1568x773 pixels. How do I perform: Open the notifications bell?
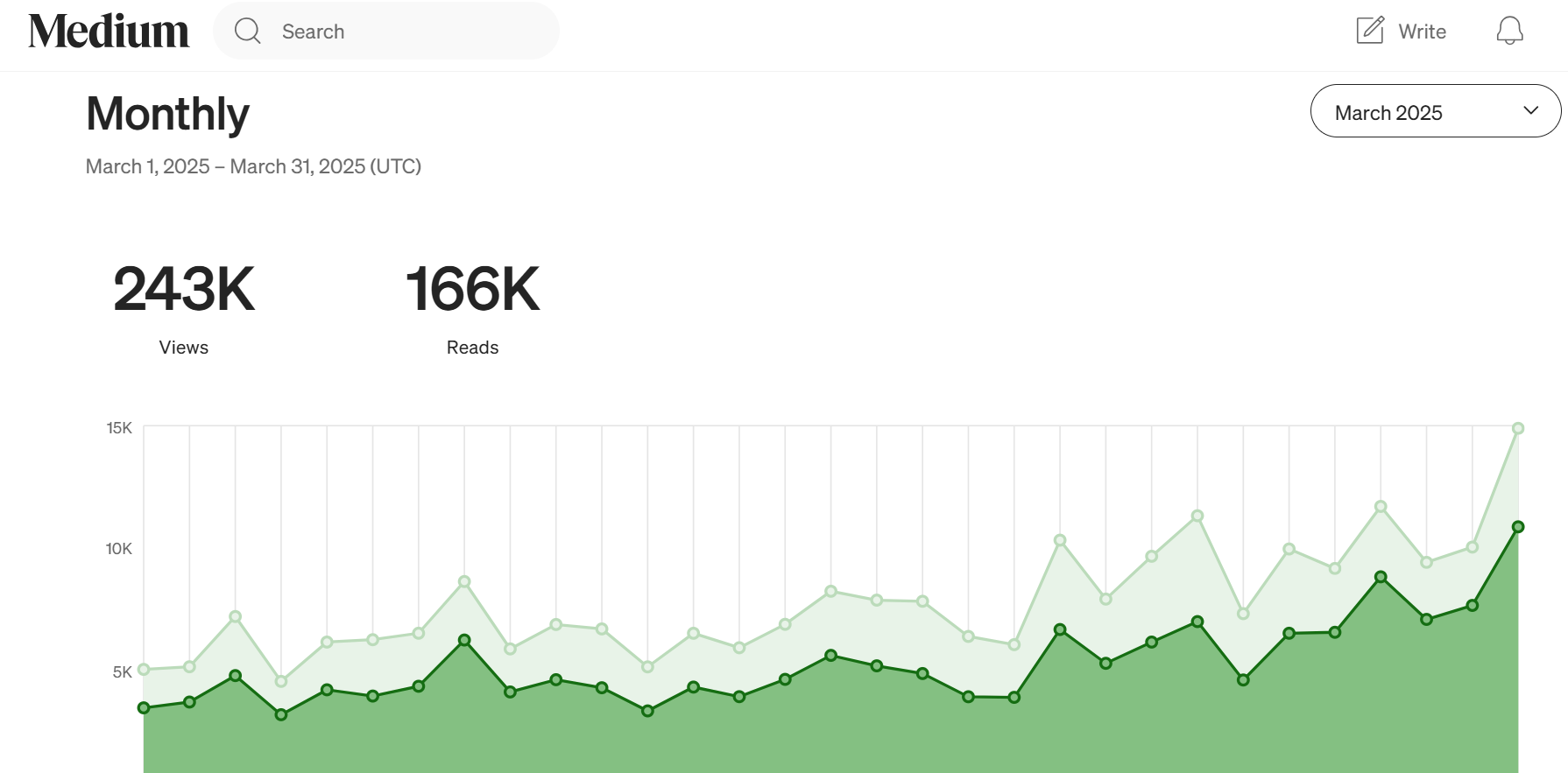point(1509,32)
